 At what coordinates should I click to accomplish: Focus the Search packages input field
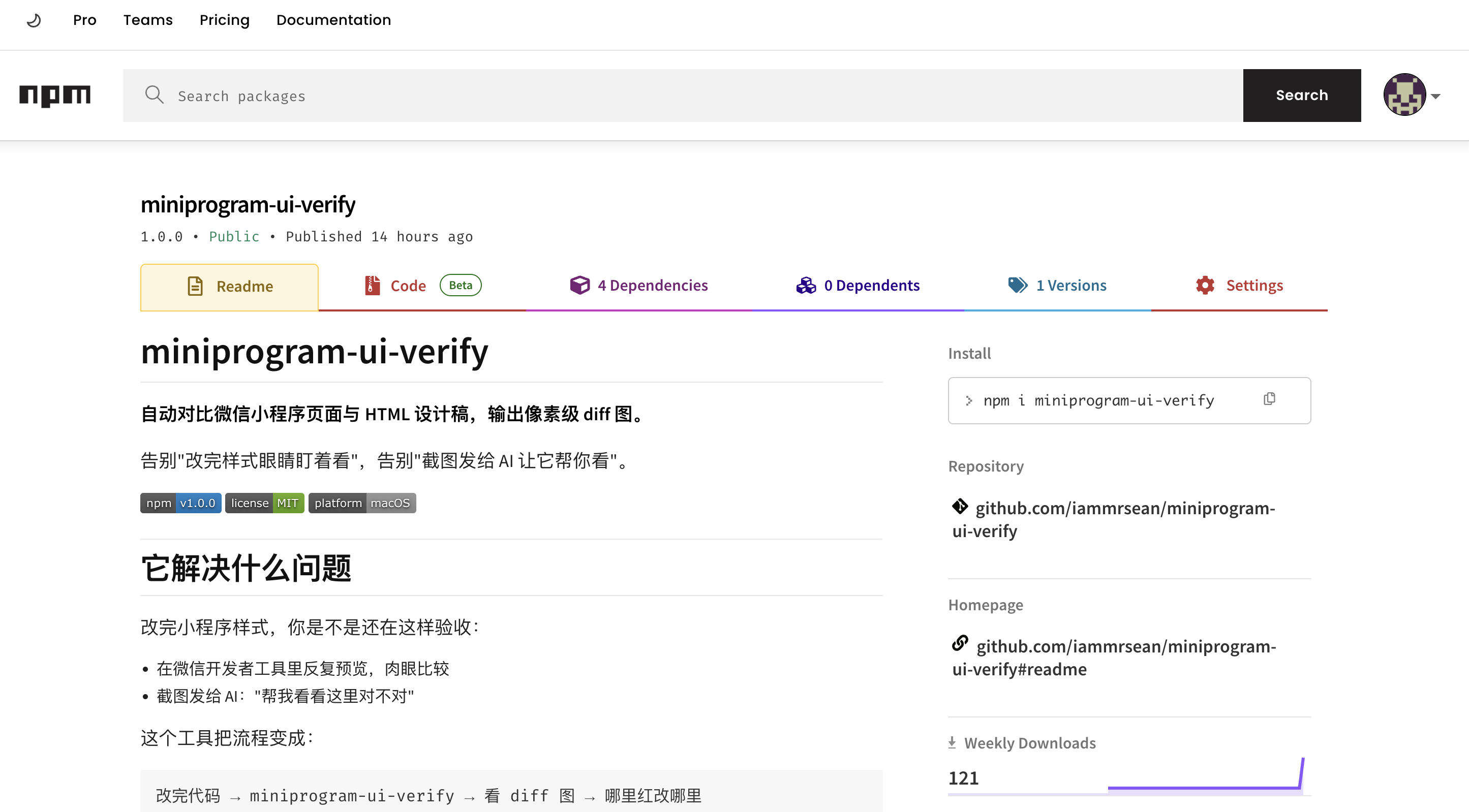pos(683,95)
